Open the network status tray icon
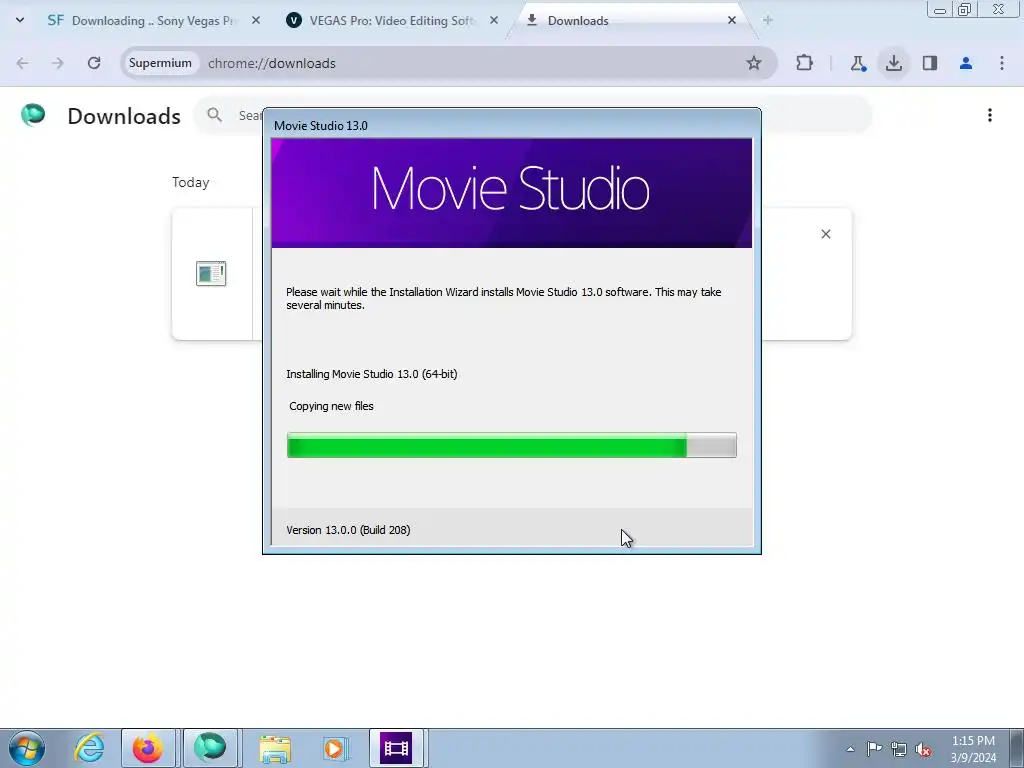Screen dimensions: 1024x768 click(899, 749)
